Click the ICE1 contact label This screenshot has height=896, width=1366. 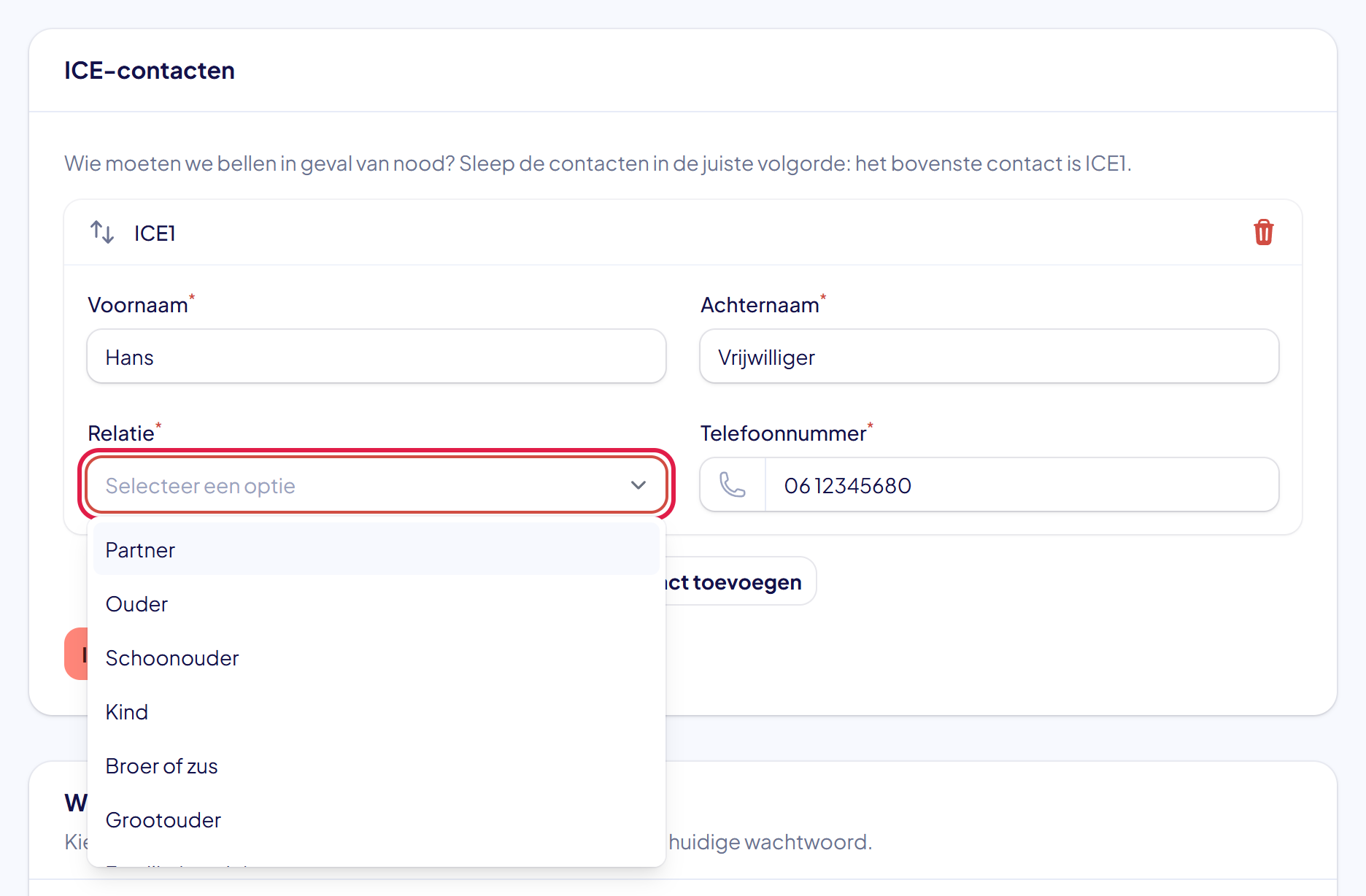tap(155, 233)
